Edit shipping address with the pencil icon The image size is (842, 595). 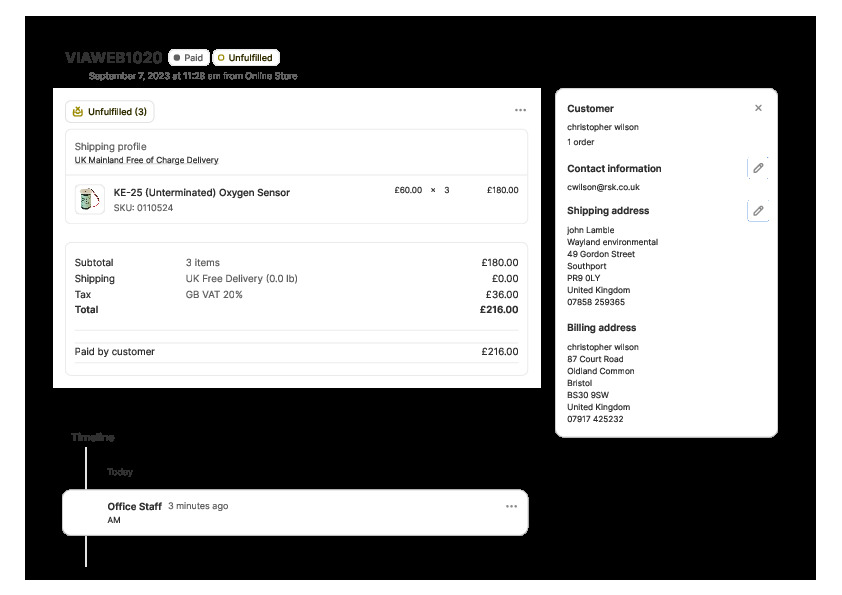(758, 211)
